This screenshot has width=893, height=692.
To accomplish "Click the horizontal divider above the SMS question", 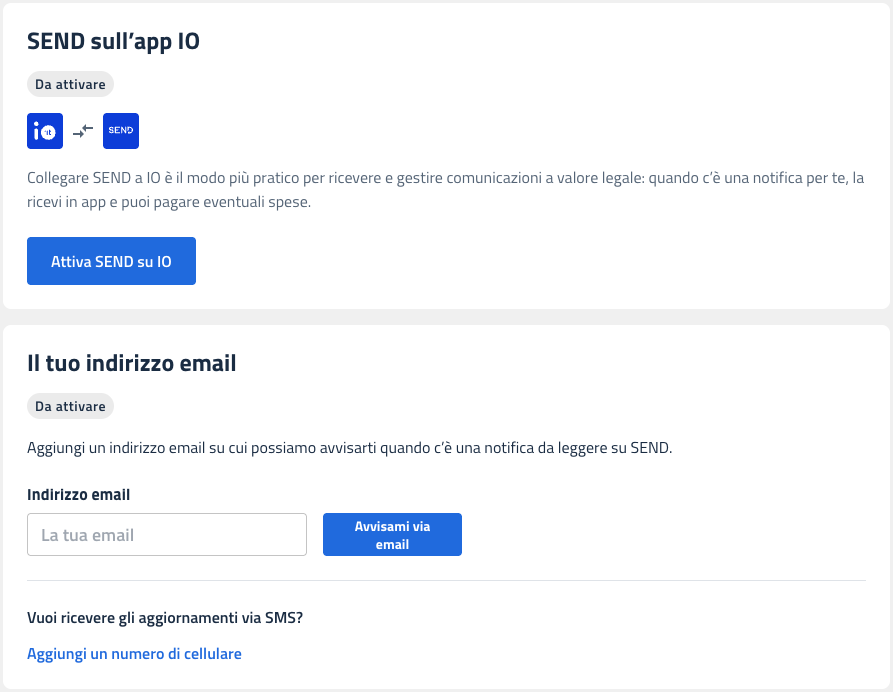I will [x=446, y=581].
